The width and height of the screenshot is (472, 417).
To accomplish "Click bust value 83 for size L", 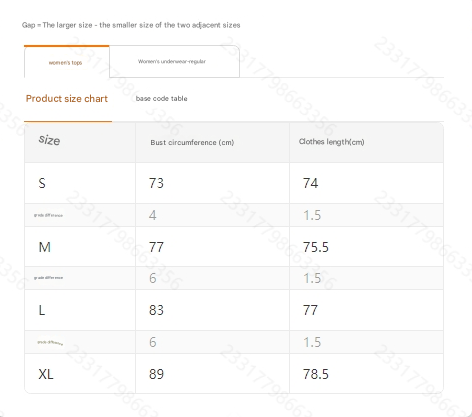I will coord(156,310).
